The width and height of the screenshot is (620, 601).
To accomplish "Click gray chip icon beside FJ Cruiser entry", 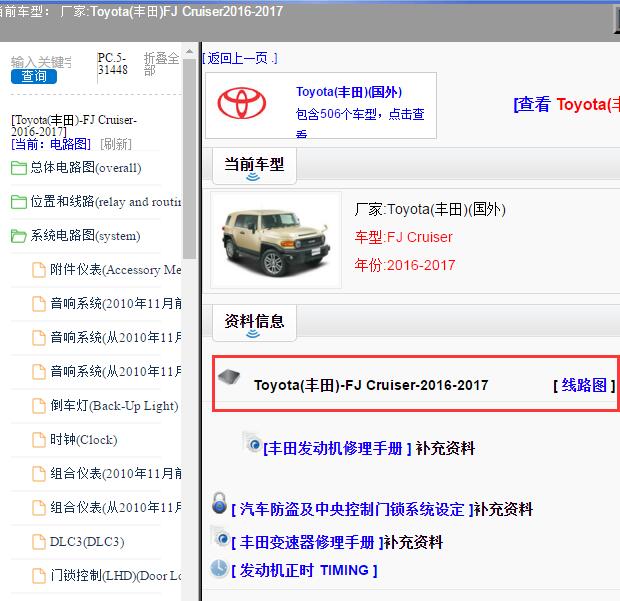I will point(229,377).
